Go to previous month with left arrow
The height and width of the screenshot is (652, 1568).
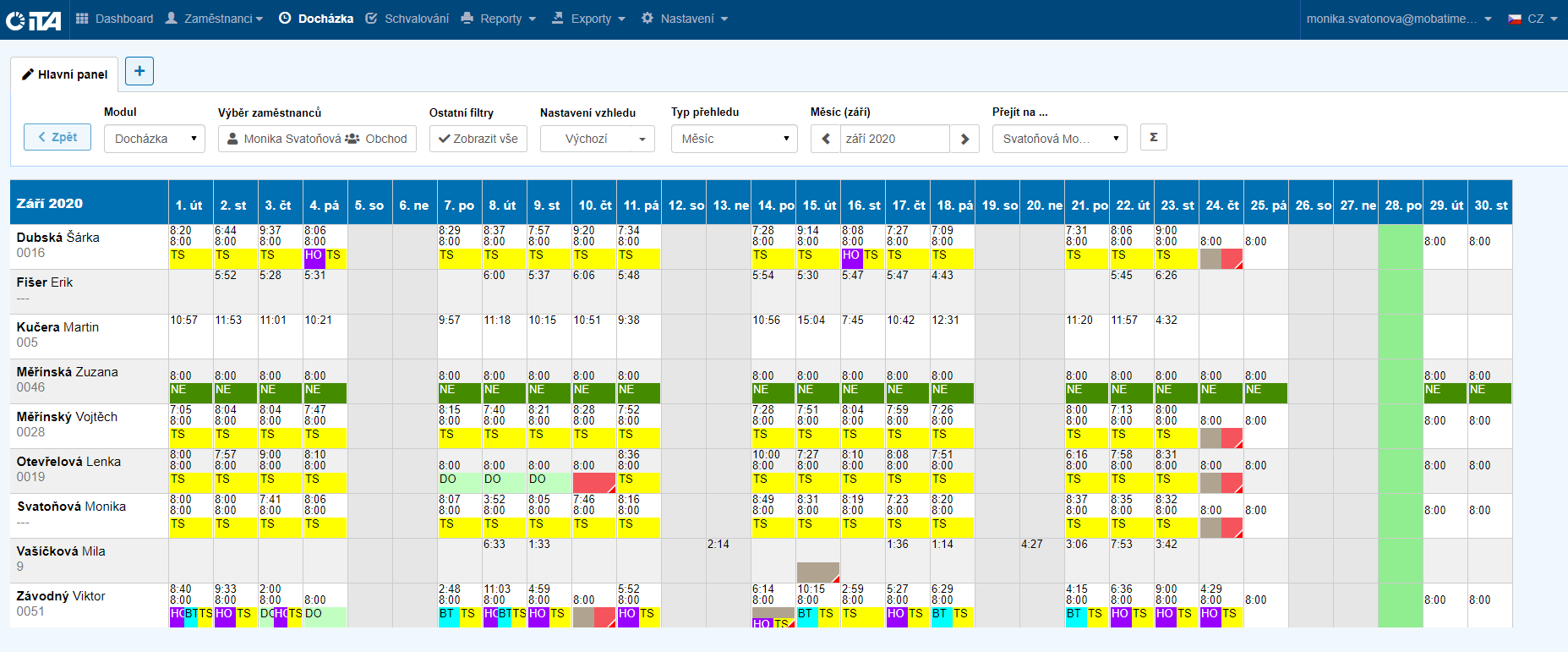pyautogui.click(x=826, y=139)
